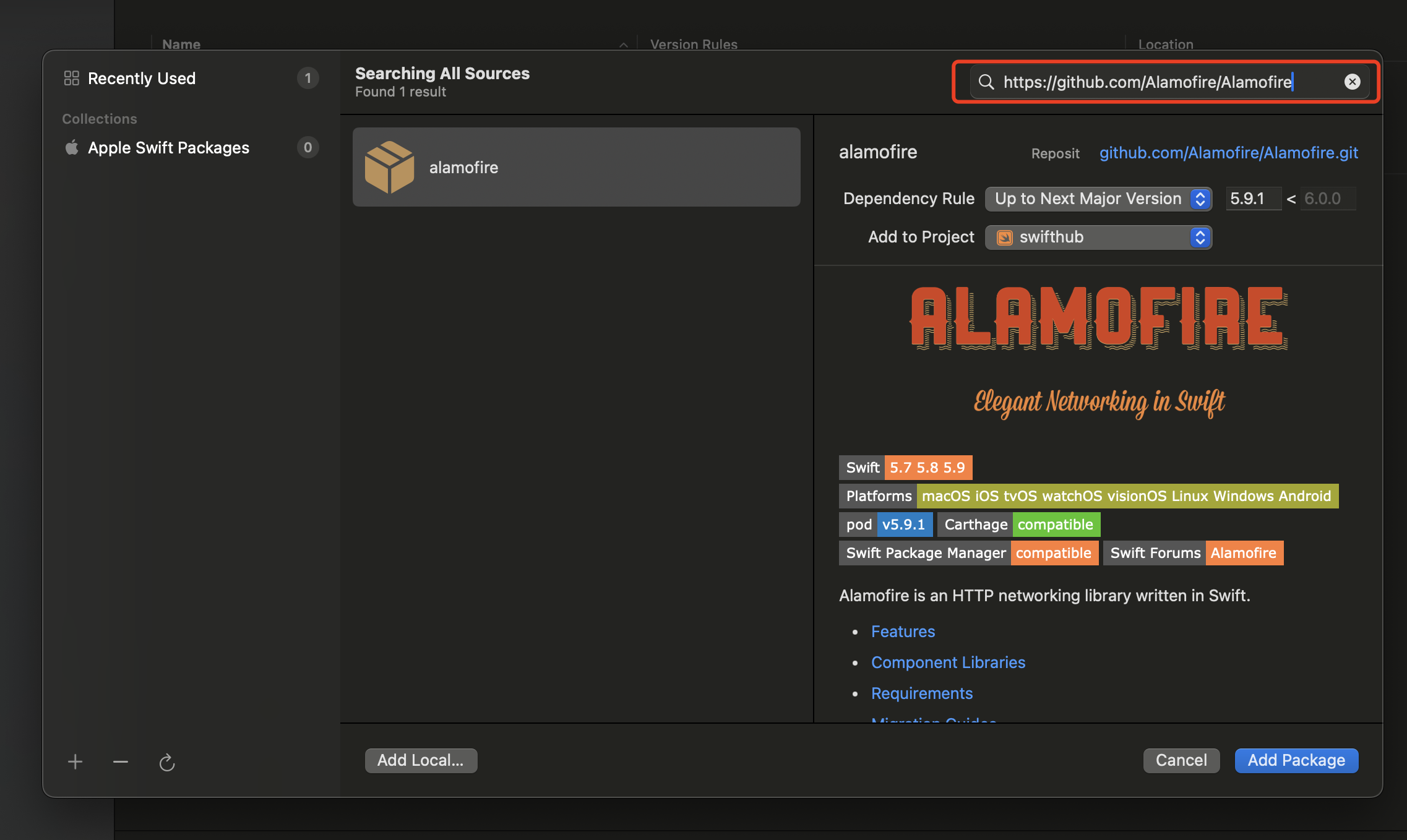Open the Dependency Rule dropdown

1098,199
